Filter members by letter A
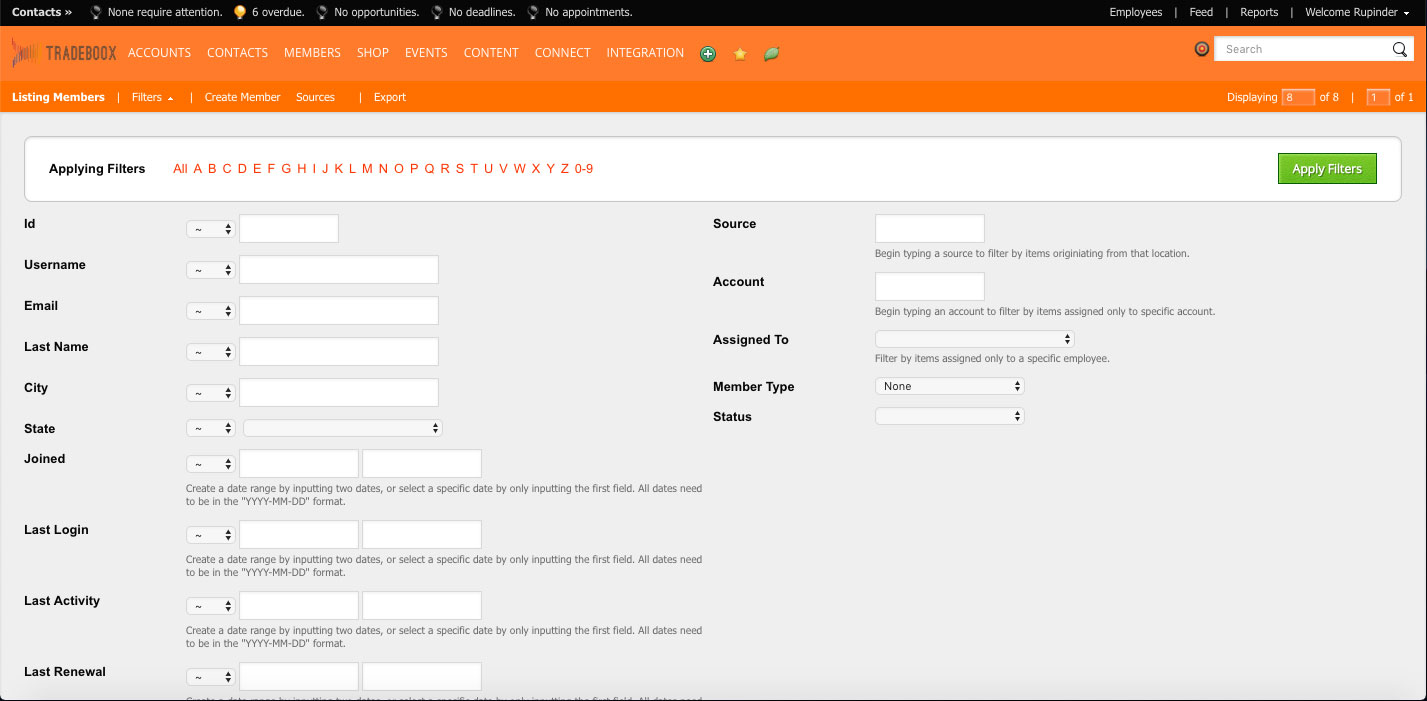The image size is (1427, 701). click(198, 169)
